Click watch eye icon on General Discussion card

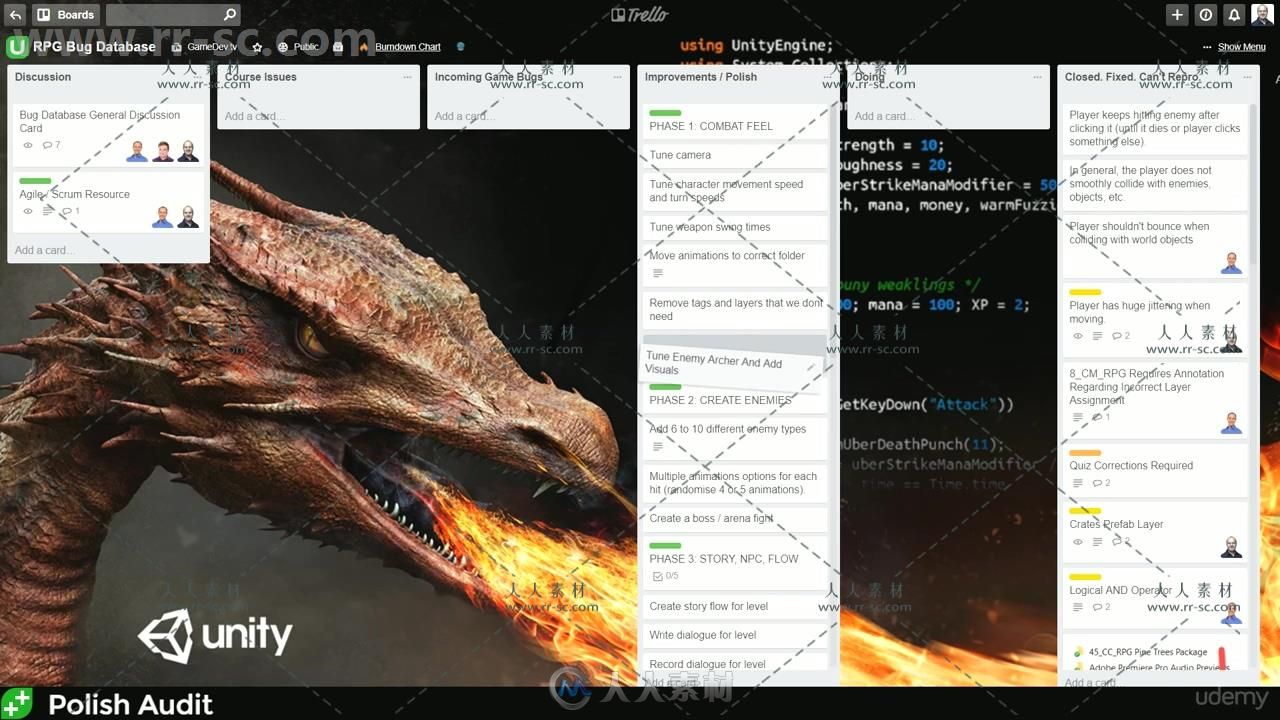click(28, 146)
